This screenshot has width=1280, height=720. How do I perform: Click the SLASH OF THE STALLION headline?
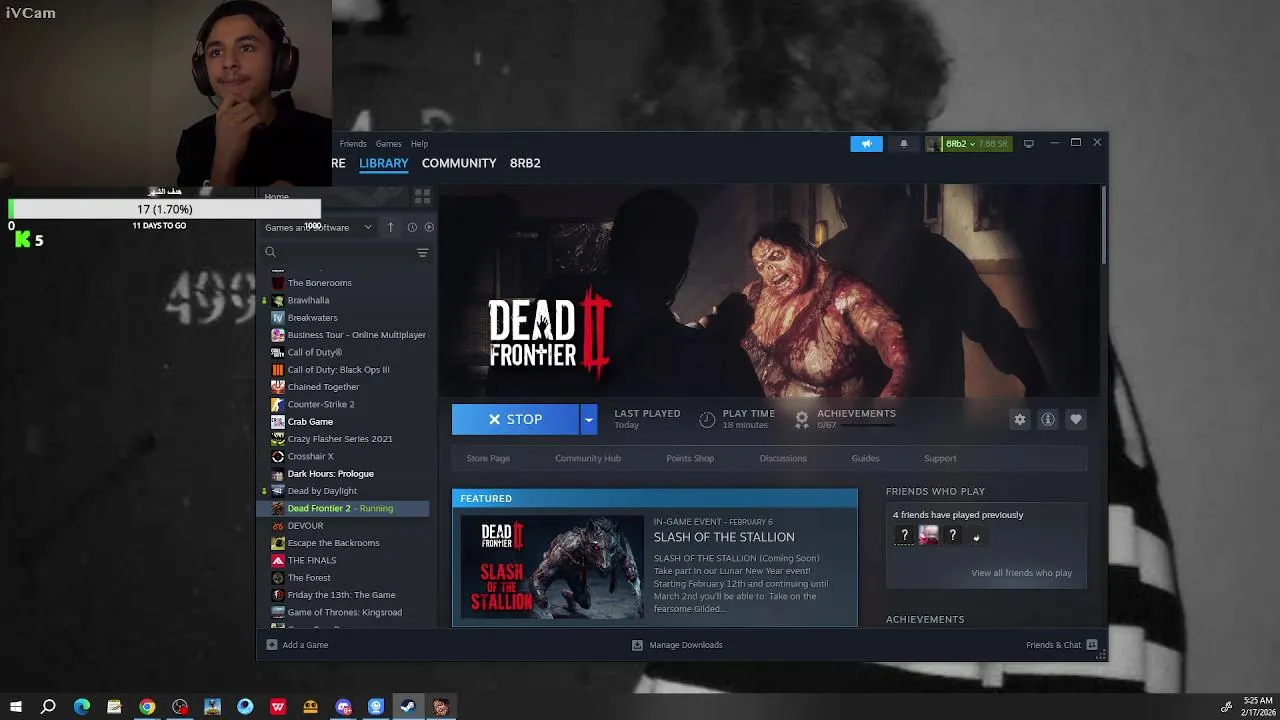pos(724,537)
